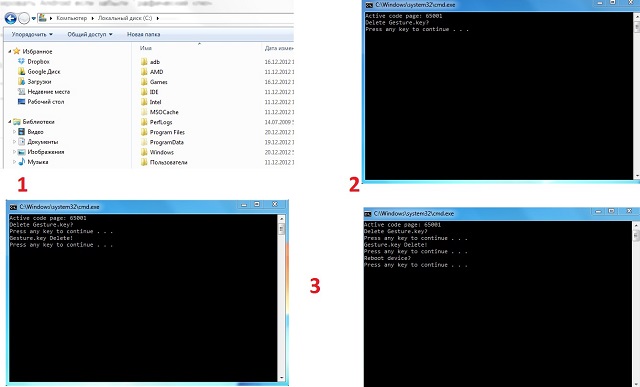
Task: Minimize the cmd window 3
Action: click(244, 205)
